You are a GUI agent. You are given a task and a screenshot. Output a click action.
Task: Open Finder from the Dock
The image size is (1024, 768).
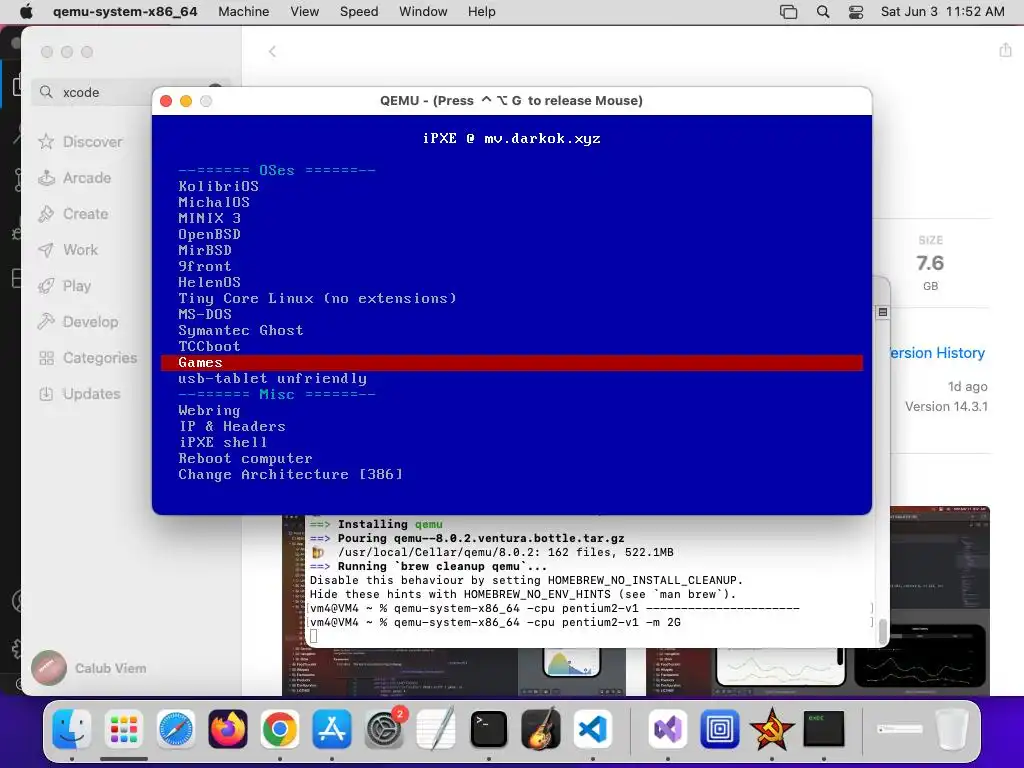72,729
